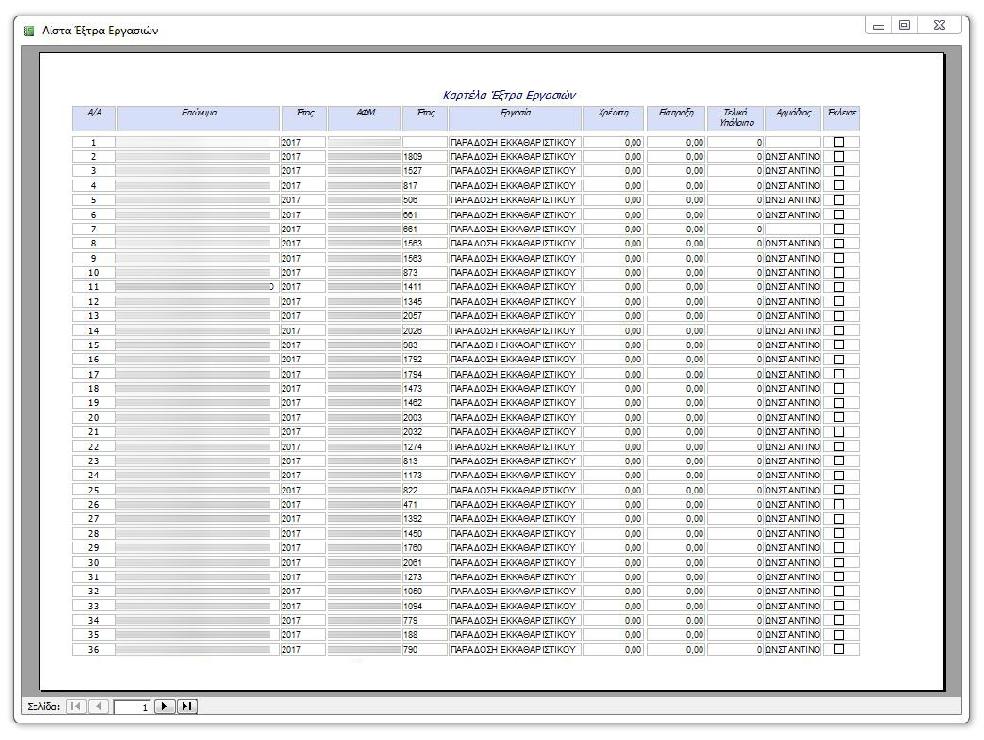Screen dimensions: 984x740
Task: Select code 1527 in row 3
Action: pos(412,171)
